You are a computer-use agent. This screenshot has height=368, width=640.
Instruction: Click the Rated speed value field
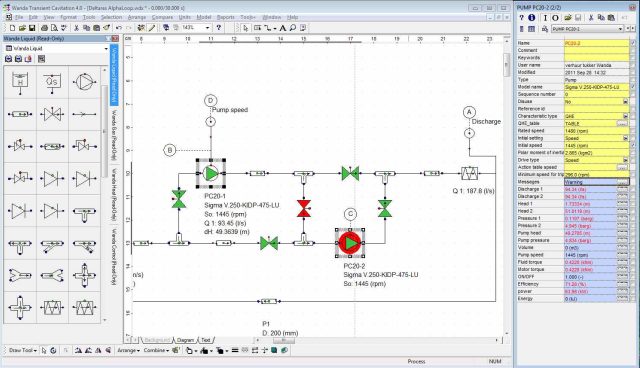point(597,131)
